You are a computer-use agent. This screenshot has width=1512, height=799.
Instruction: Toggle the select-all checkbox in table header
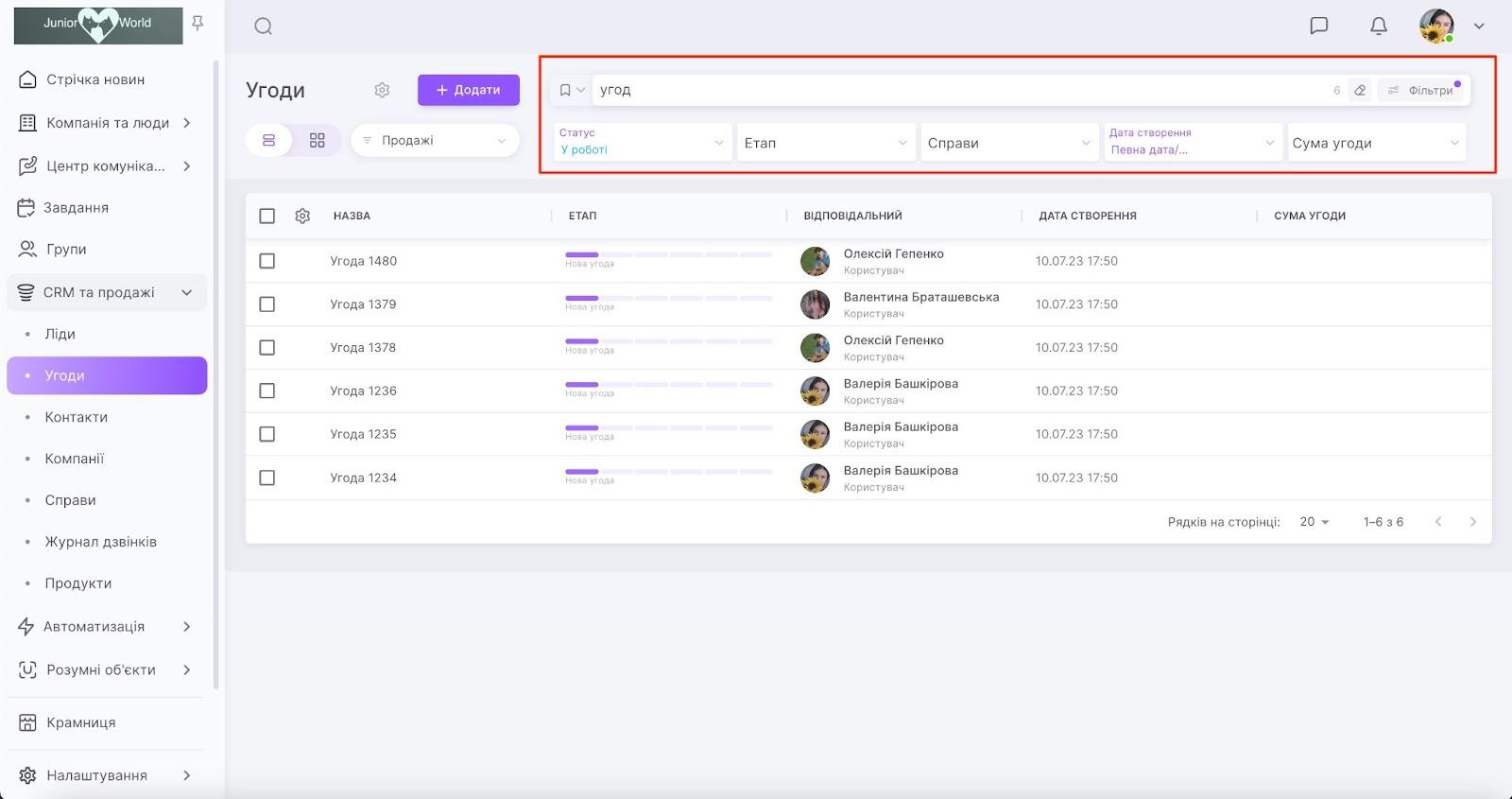(x=267, y=216)
